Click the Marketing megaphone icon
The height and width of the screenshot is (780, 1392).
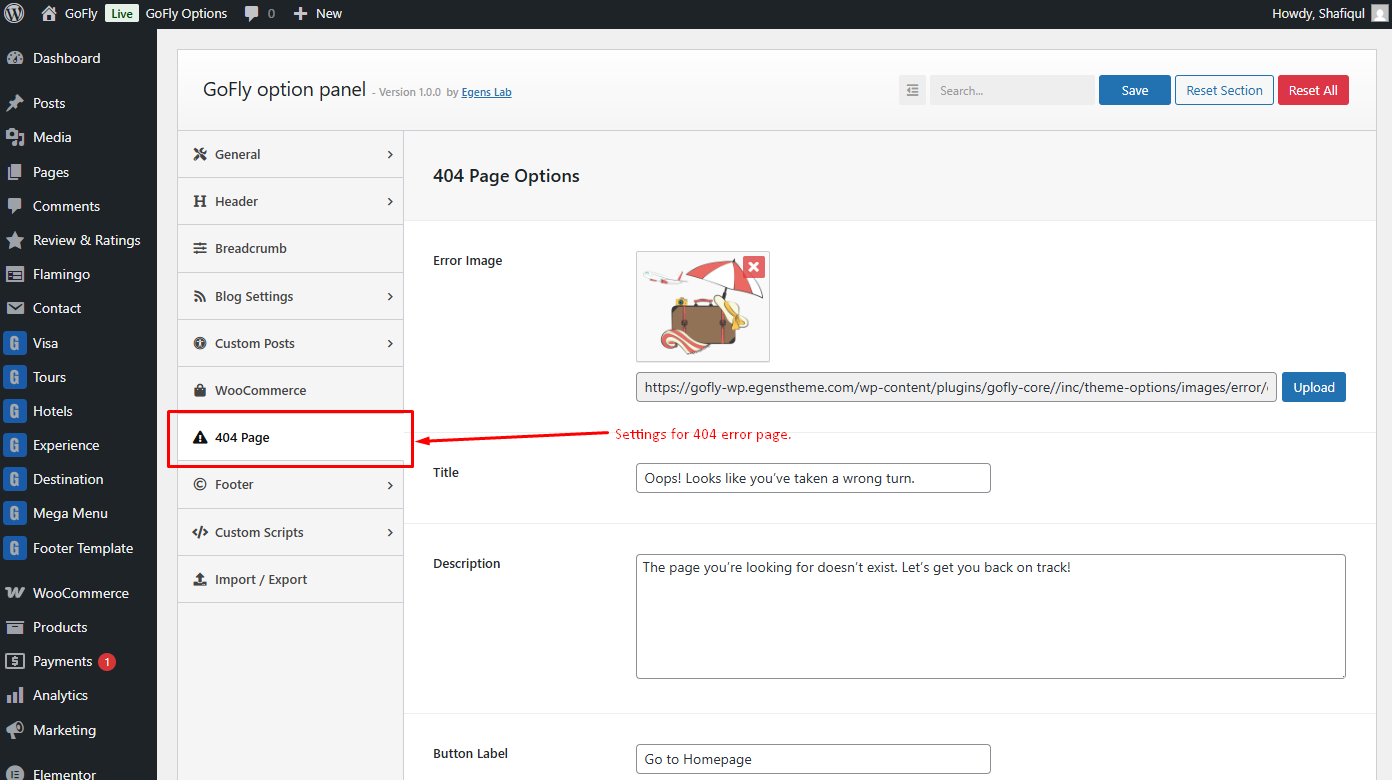(x=15, y=730)
